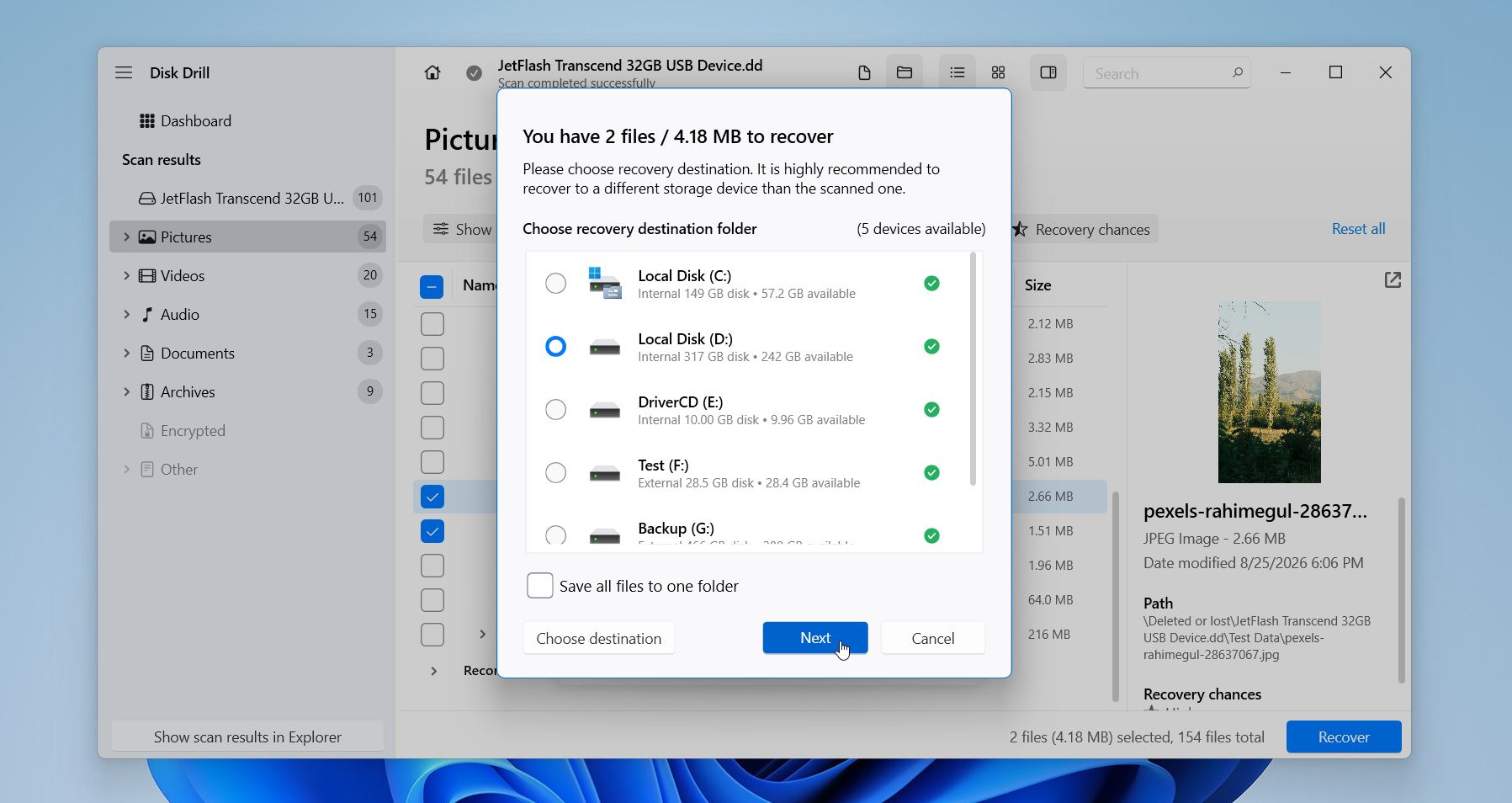This screenshot has height=803, width=1512.
Task: Click the preview image thumbnail of trees
Action: 1269,392
